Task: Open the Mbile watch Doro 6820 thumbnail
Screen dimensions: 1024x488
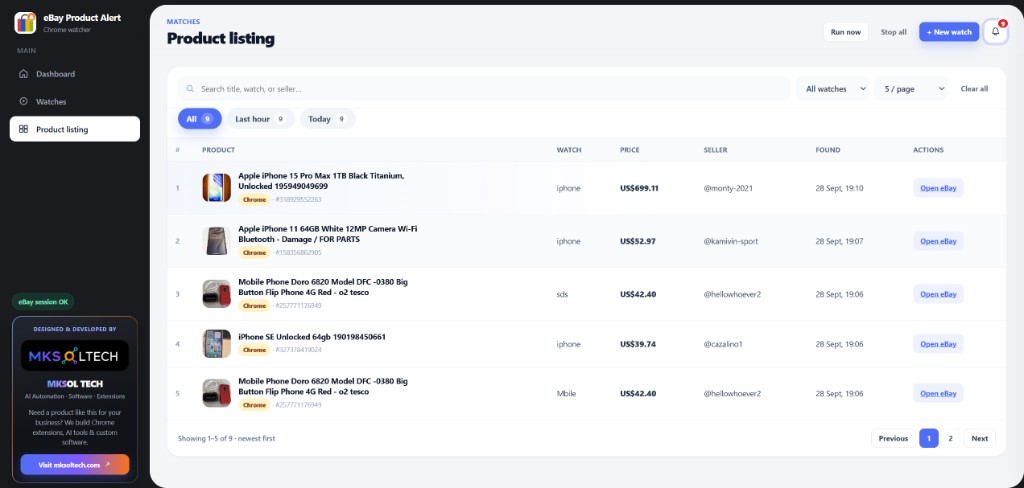Action: (x=216, y=393)
